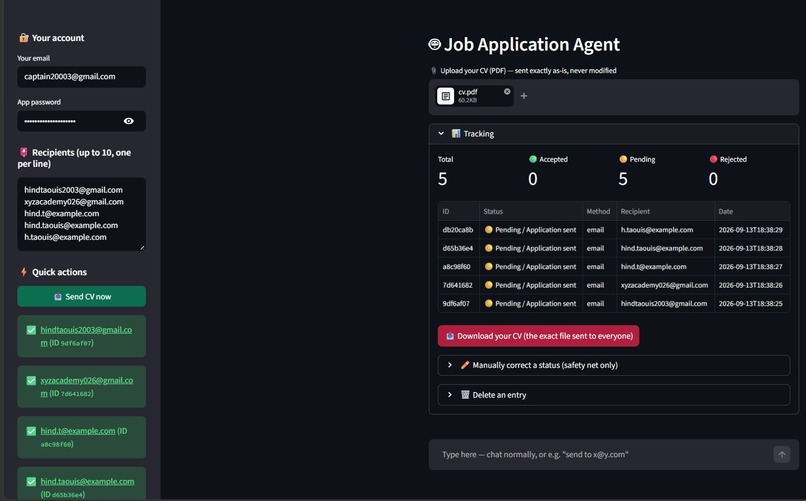Expand Manually correct a status section
This screenshot has width=806, height=501.
(x=614, y=365)
